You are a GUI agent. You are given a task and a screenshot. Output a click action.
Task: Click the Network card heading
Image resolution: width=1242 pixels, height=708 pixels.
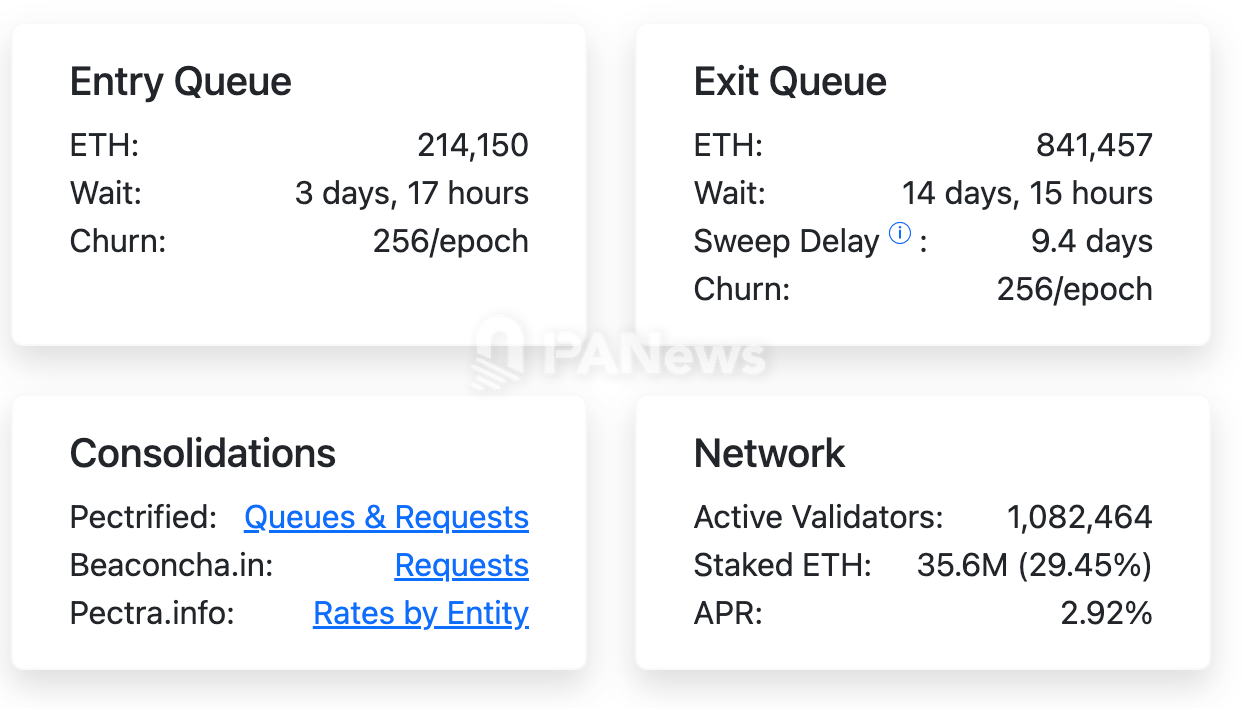769,453
